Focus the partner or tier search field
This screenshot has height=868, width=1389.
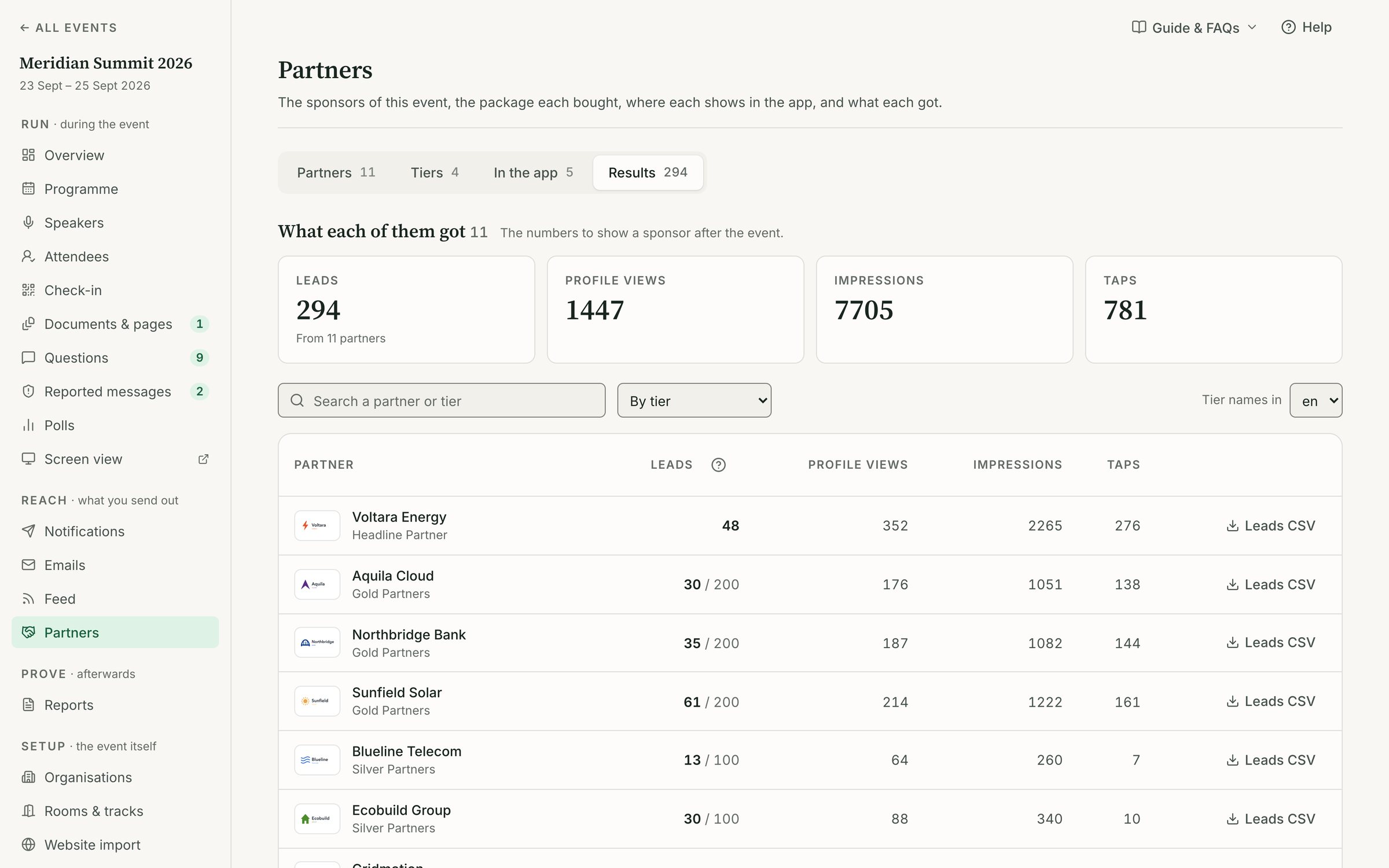(x=442, y=400)
